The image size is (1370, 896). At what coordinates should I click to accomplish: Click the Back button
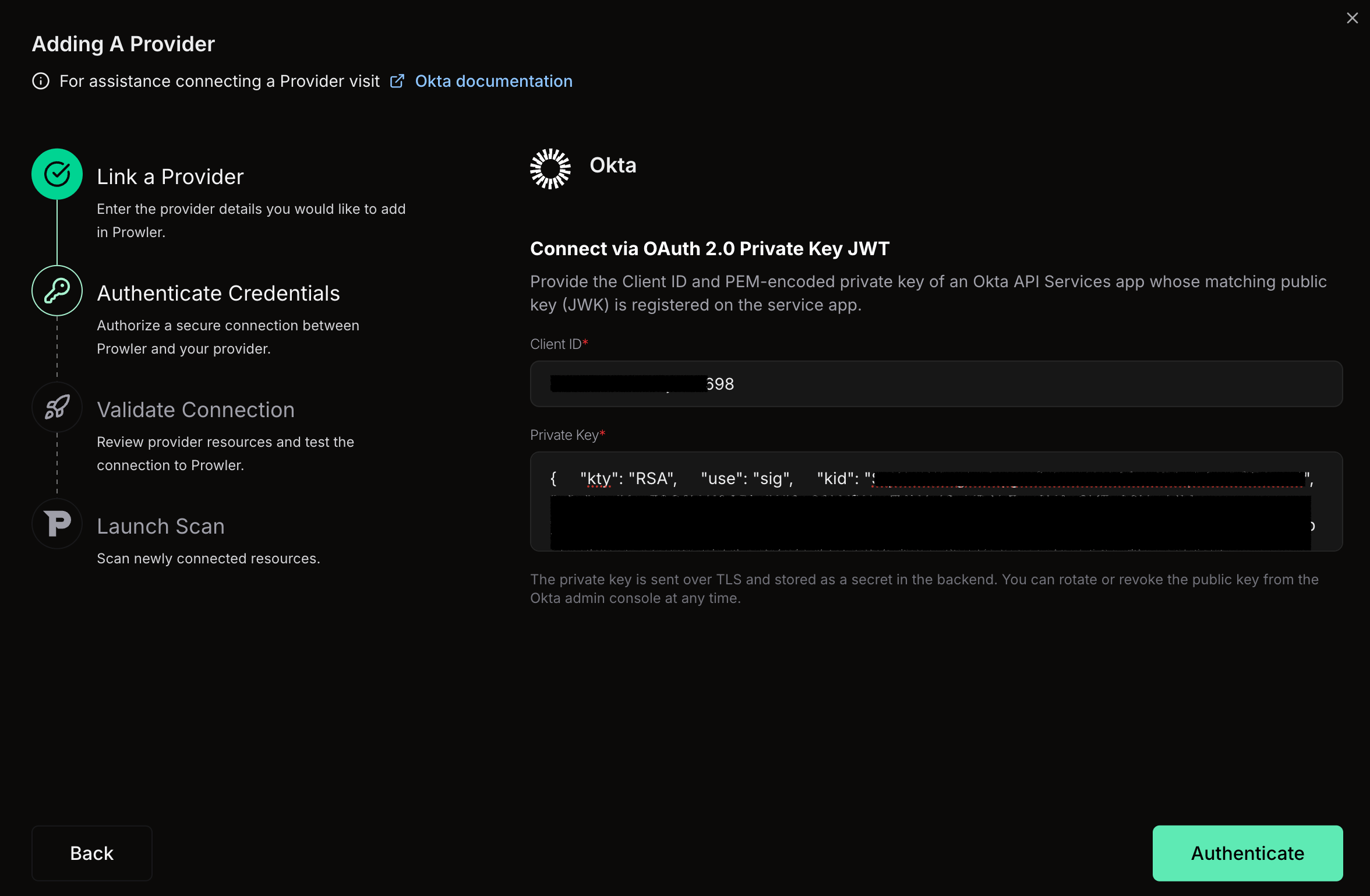92,853
